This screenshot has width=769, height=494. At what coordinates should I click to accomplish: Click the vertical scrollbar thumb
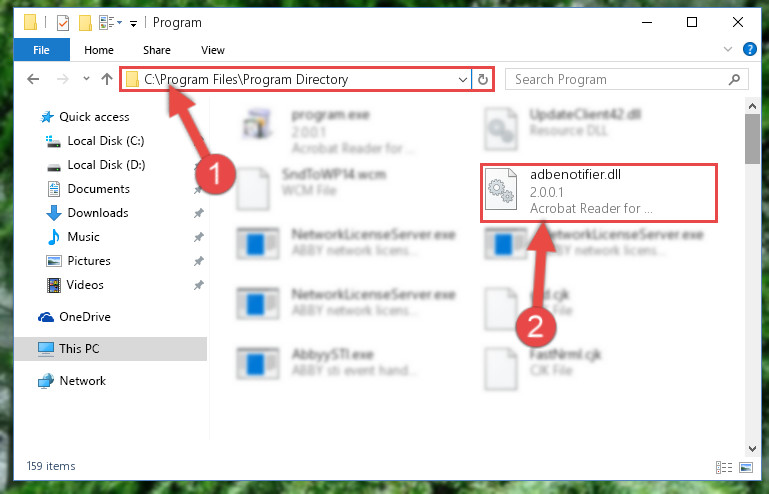click(x=752, y=139)
